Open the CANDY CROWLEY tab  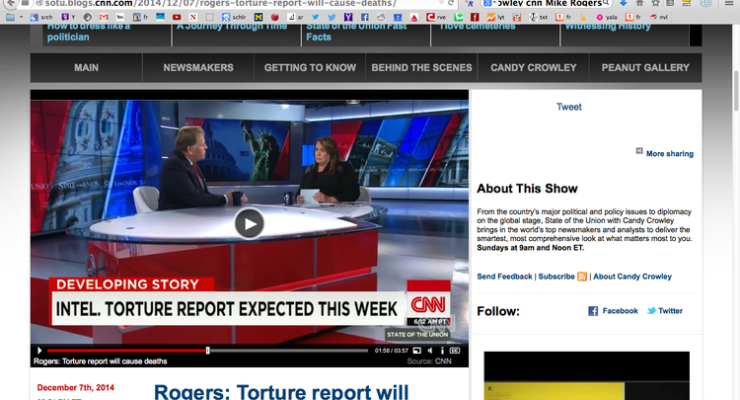[x=533, y=67]
